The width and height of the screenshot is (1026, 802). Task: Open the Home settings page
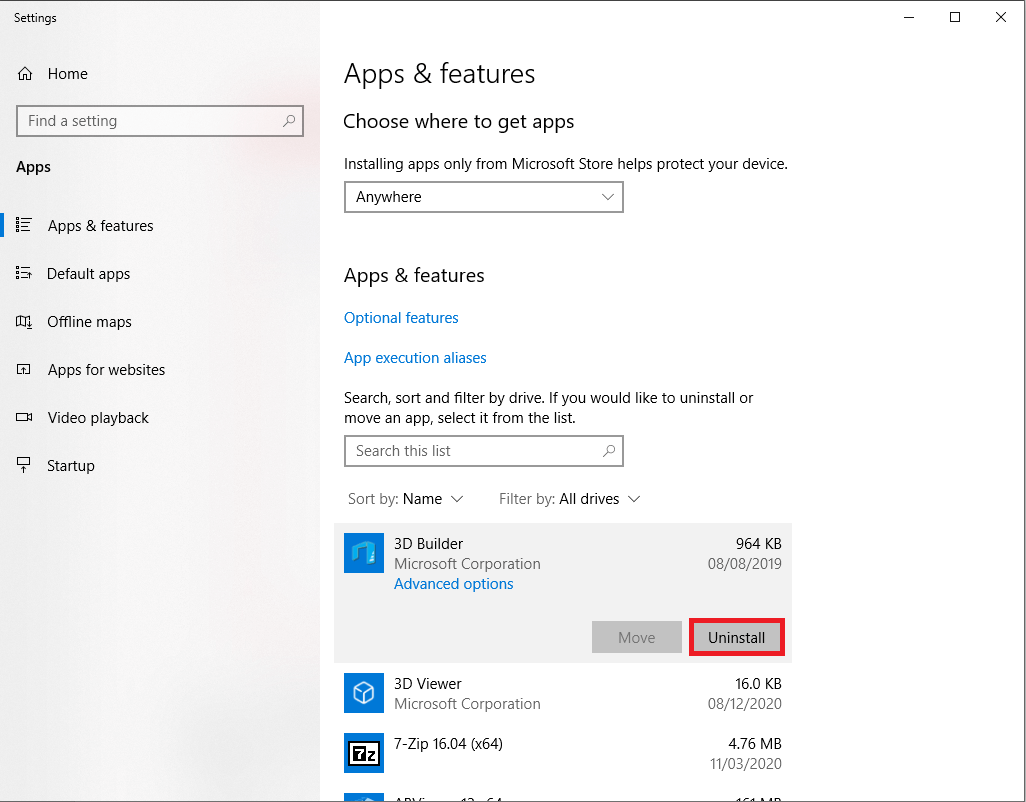(67, 73)
